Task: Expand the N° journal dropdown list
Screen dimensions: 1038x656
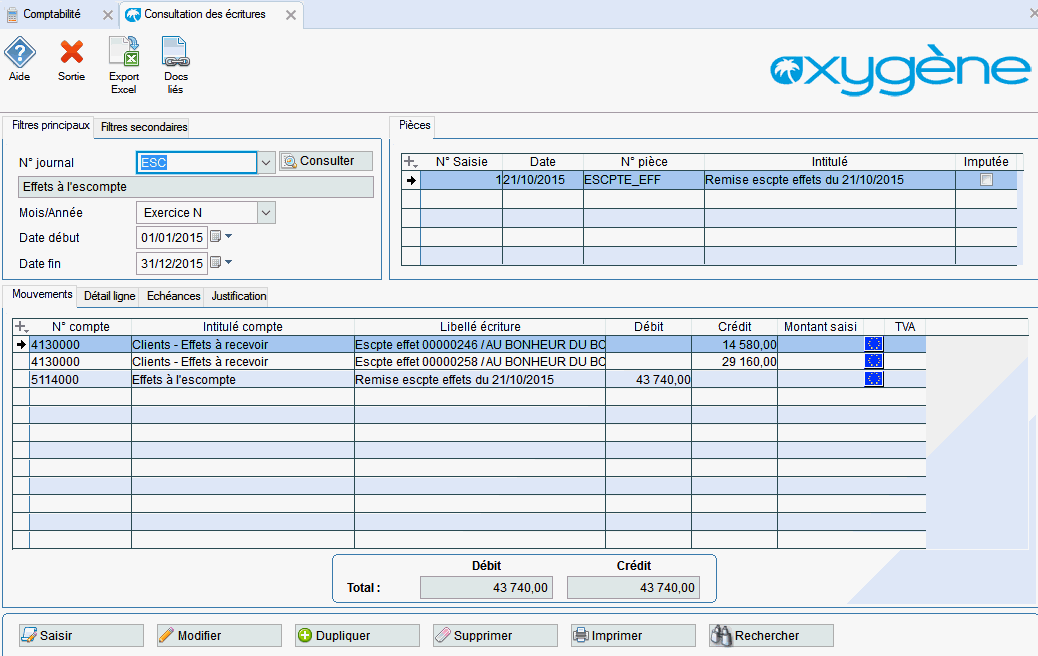Action: pyautogui.click(x=265, y=163)
